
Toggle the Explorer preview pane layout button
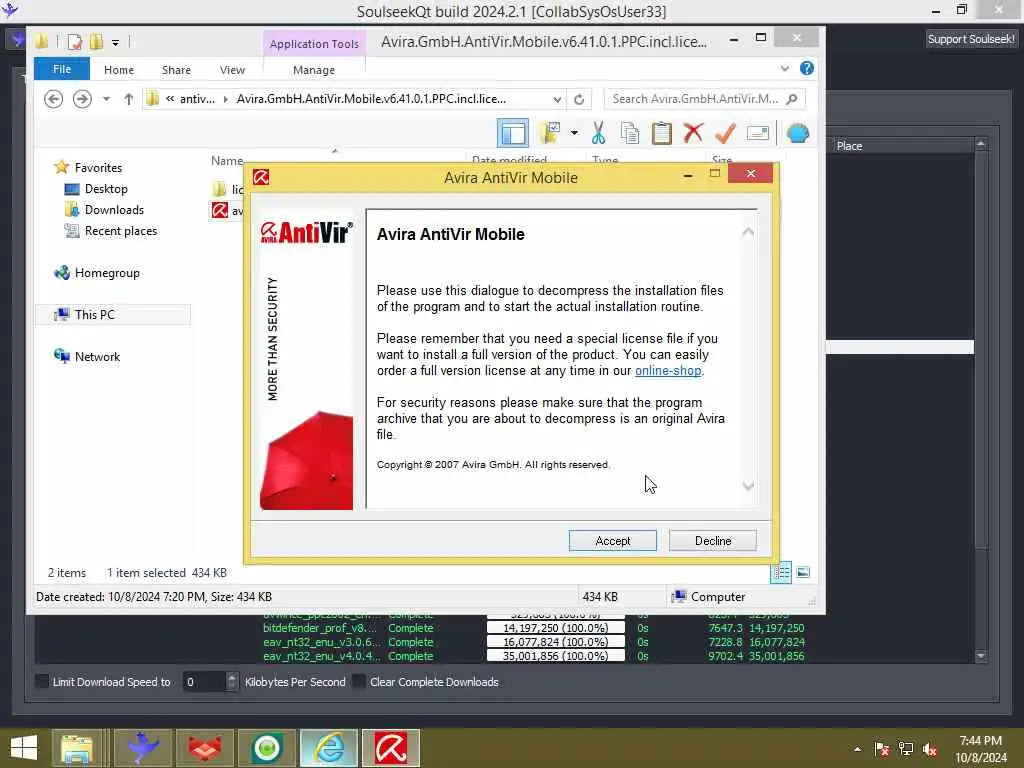tap(513, 133)
